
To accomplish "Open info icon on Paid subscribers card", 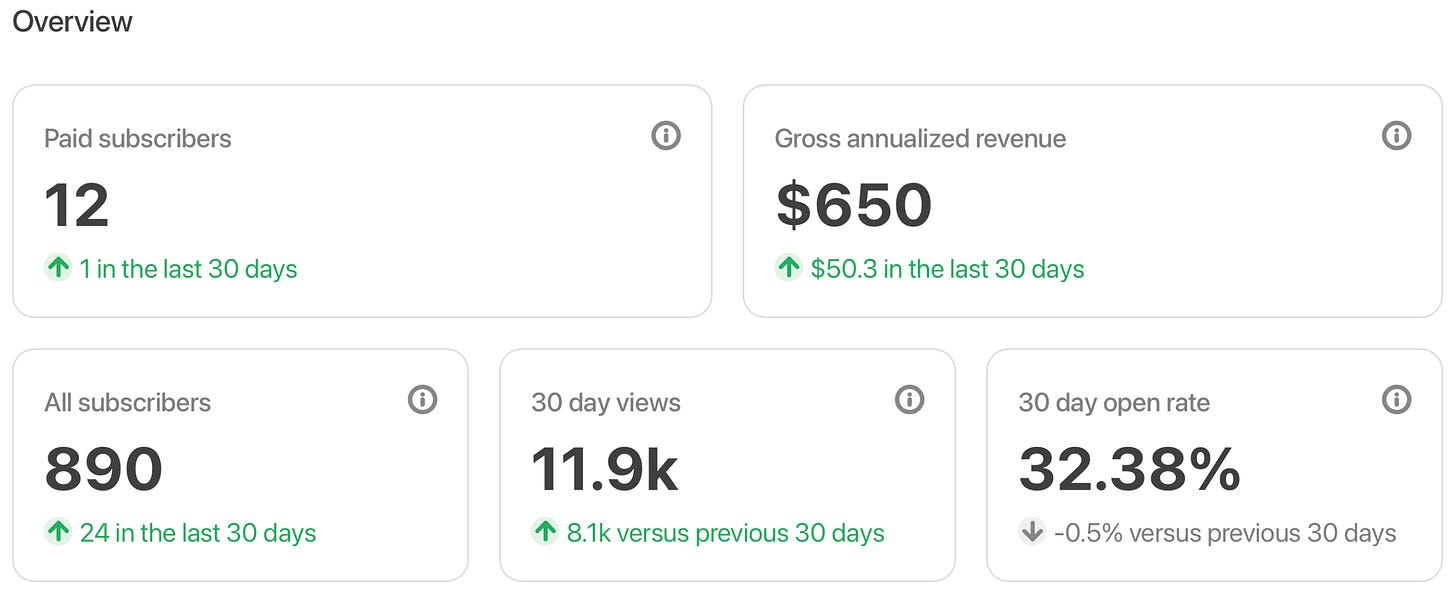I will [x=666, y=135].
